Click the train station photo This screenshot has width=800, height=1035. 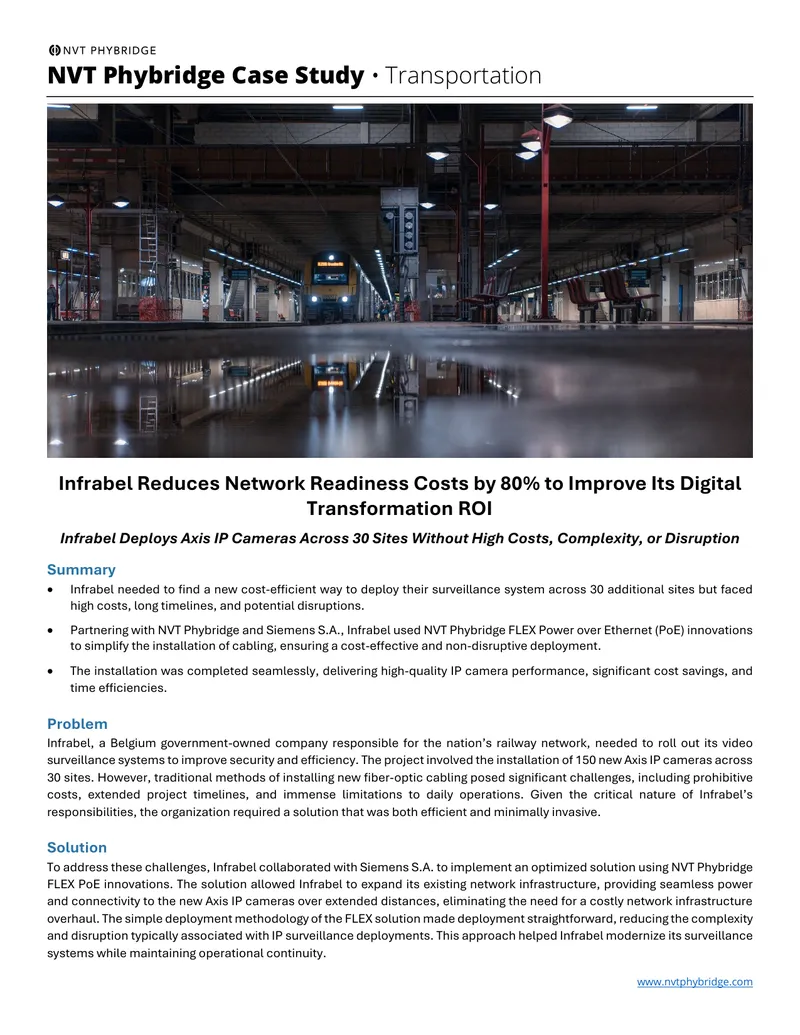click(x=400, y=281)
